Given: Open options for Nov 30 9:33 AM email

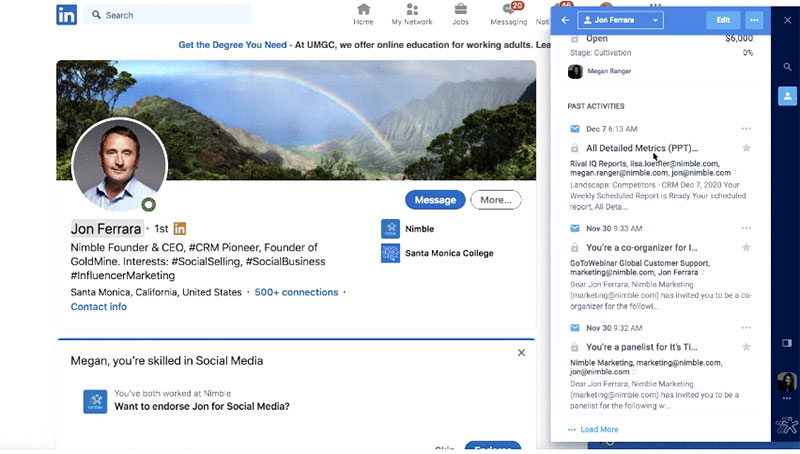Looking at the screenshot, I should tap(746, 228).
